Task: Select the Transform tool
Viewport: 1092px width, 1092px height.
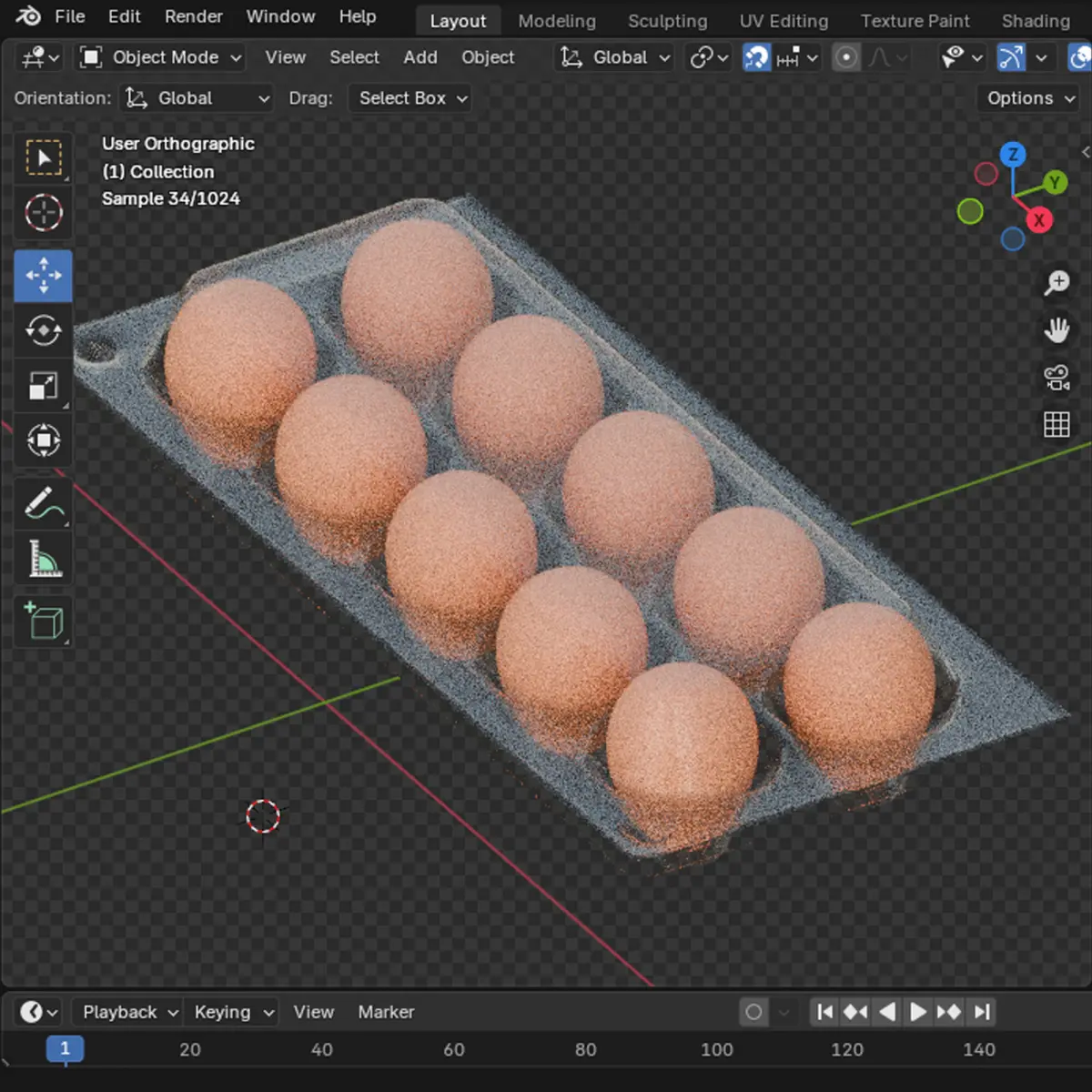Action: (44, 440)
